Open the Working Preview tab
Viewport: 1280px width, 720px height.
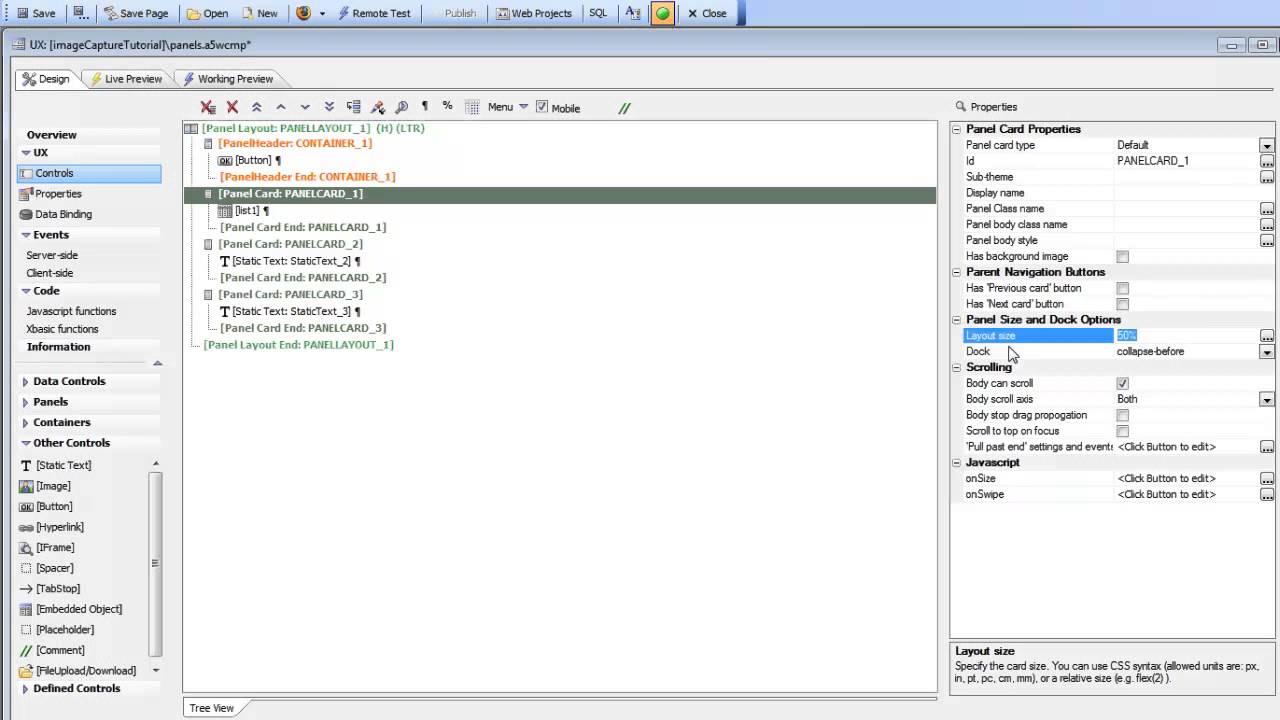tap(227, 79)
